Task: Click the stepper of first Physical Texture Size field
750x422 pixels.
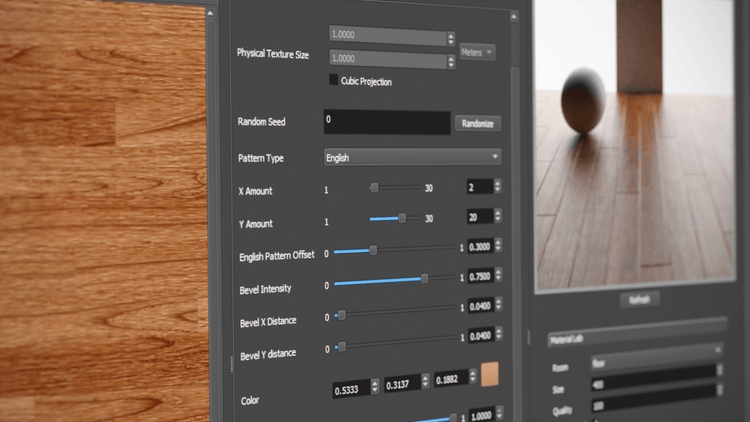Action: click(x=451, y=38)
